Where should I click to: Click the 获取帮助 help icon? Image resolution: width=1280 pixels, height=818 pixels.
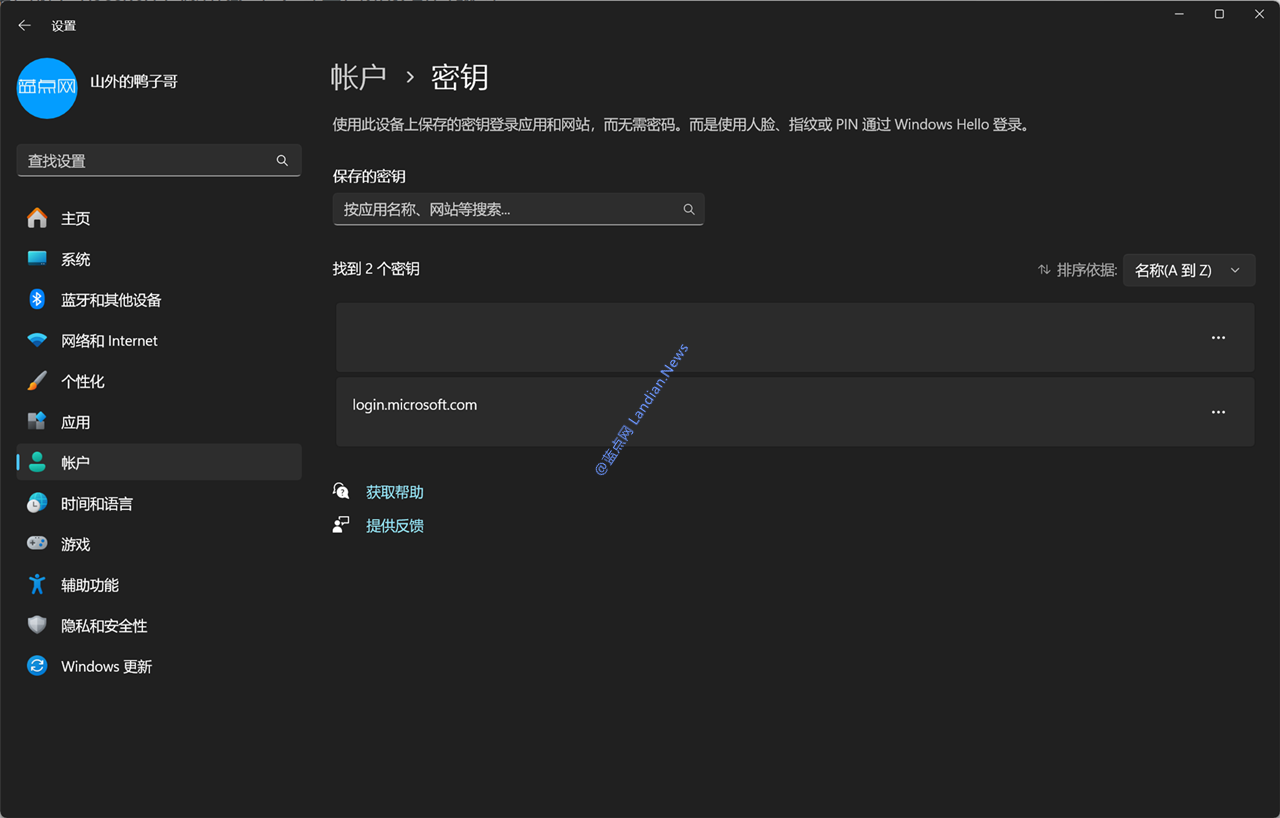[x=342, y=491]
